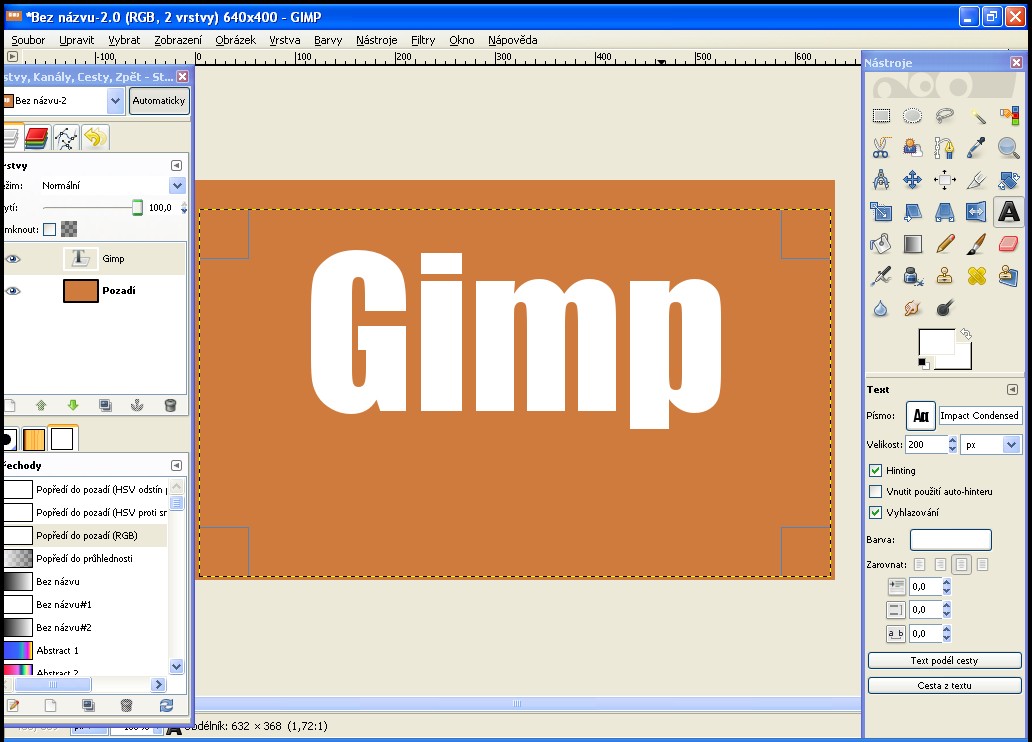
Task: Select the Paintbrush tool
Action: [x=977, y=244]
